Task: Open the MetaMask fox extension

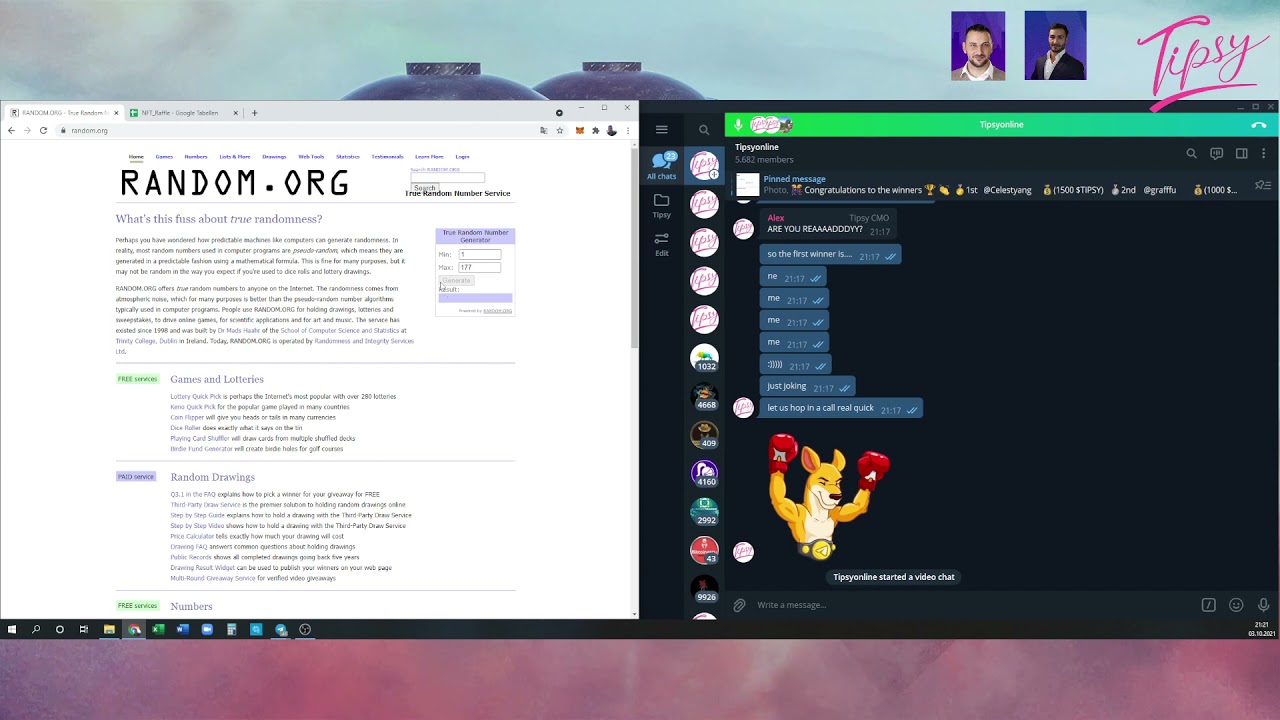Action: pos(579,130)
